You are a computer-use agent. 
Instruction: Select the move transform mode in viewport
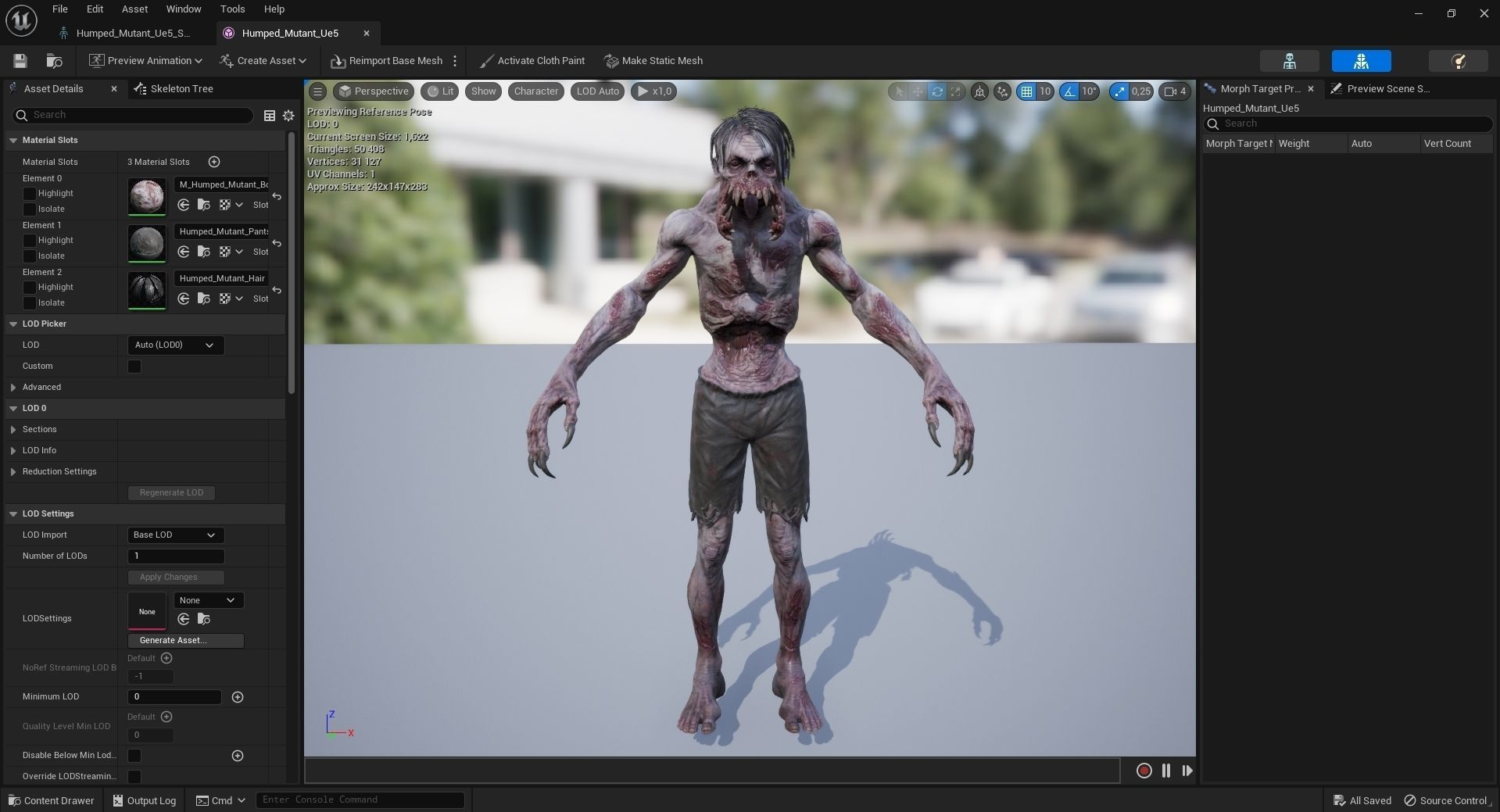pyautogui.click(x=918, y=91)
